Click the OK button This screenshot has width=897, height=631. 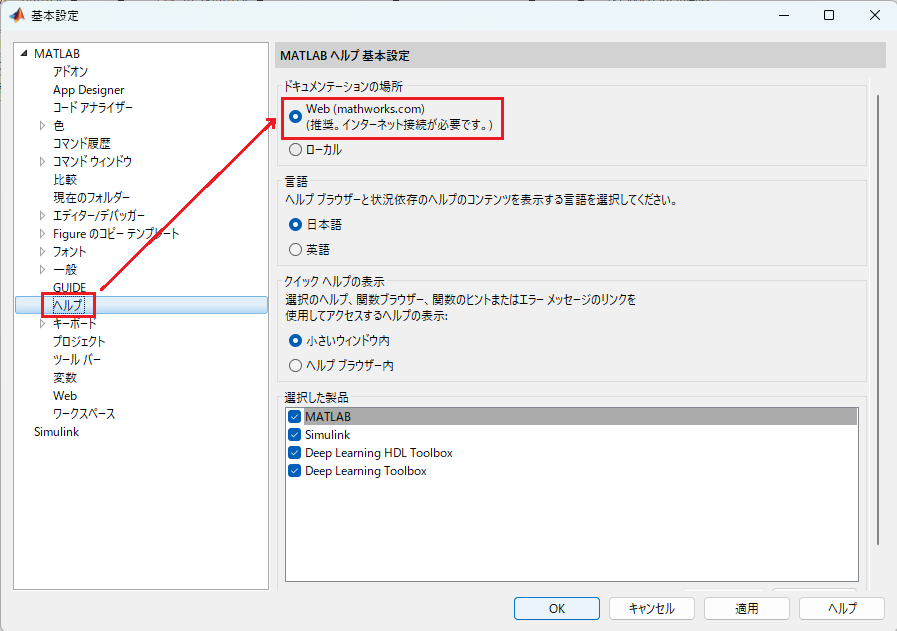point(557,608)
